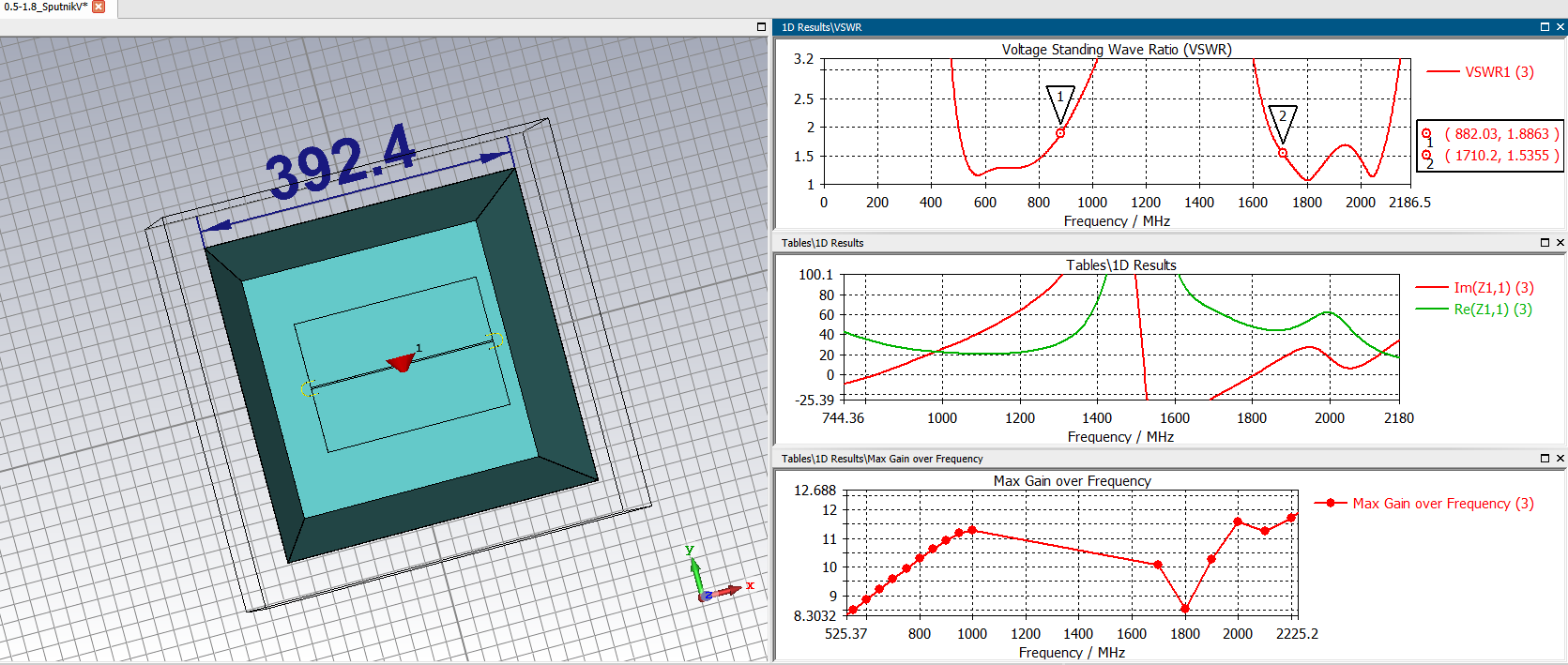Select the 0.5-1.8_SputnikV document tab
The height and width of the screenshot is (665, 1568).
(x=45, y=7)
